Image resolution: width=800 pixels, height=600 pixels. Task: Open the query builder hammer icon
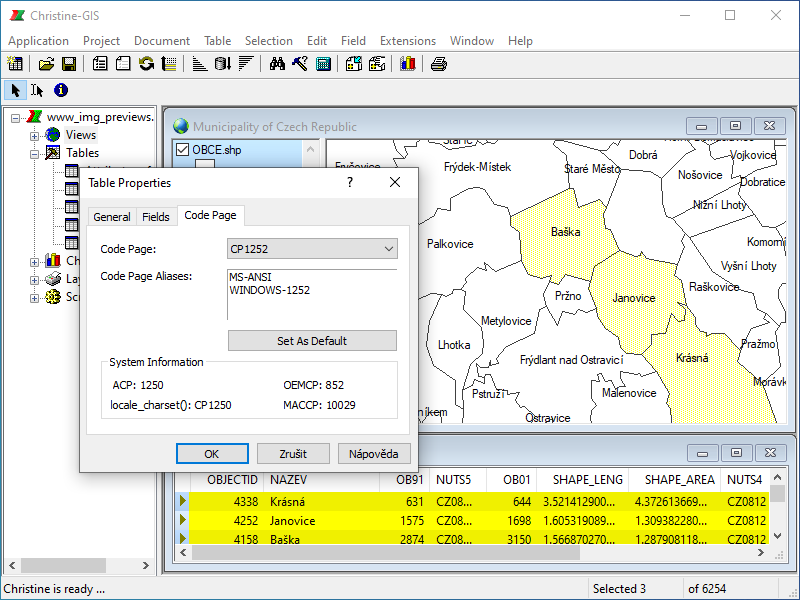coord(300,64)
